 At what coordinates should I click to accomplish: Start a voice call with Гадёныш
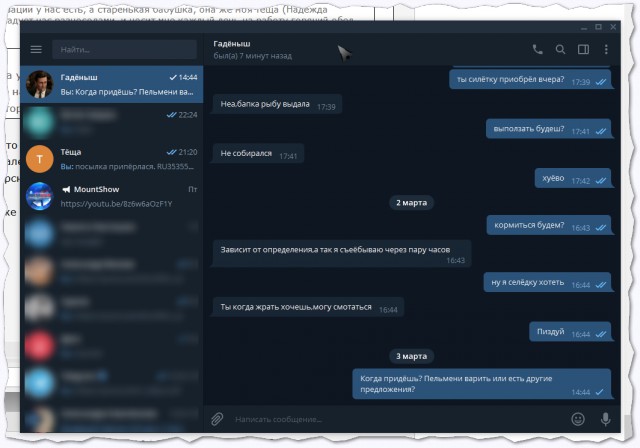(x=538, y=50)
